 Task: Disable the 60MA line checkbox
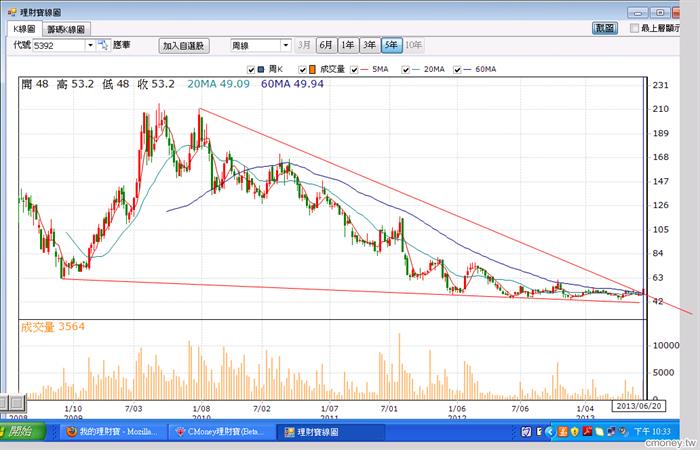click(457, 70)
